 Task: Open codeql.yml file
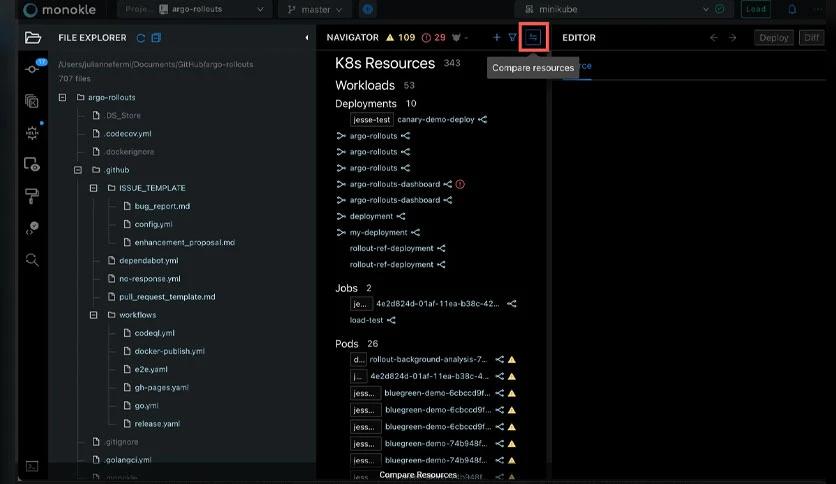tap(155, 333)
